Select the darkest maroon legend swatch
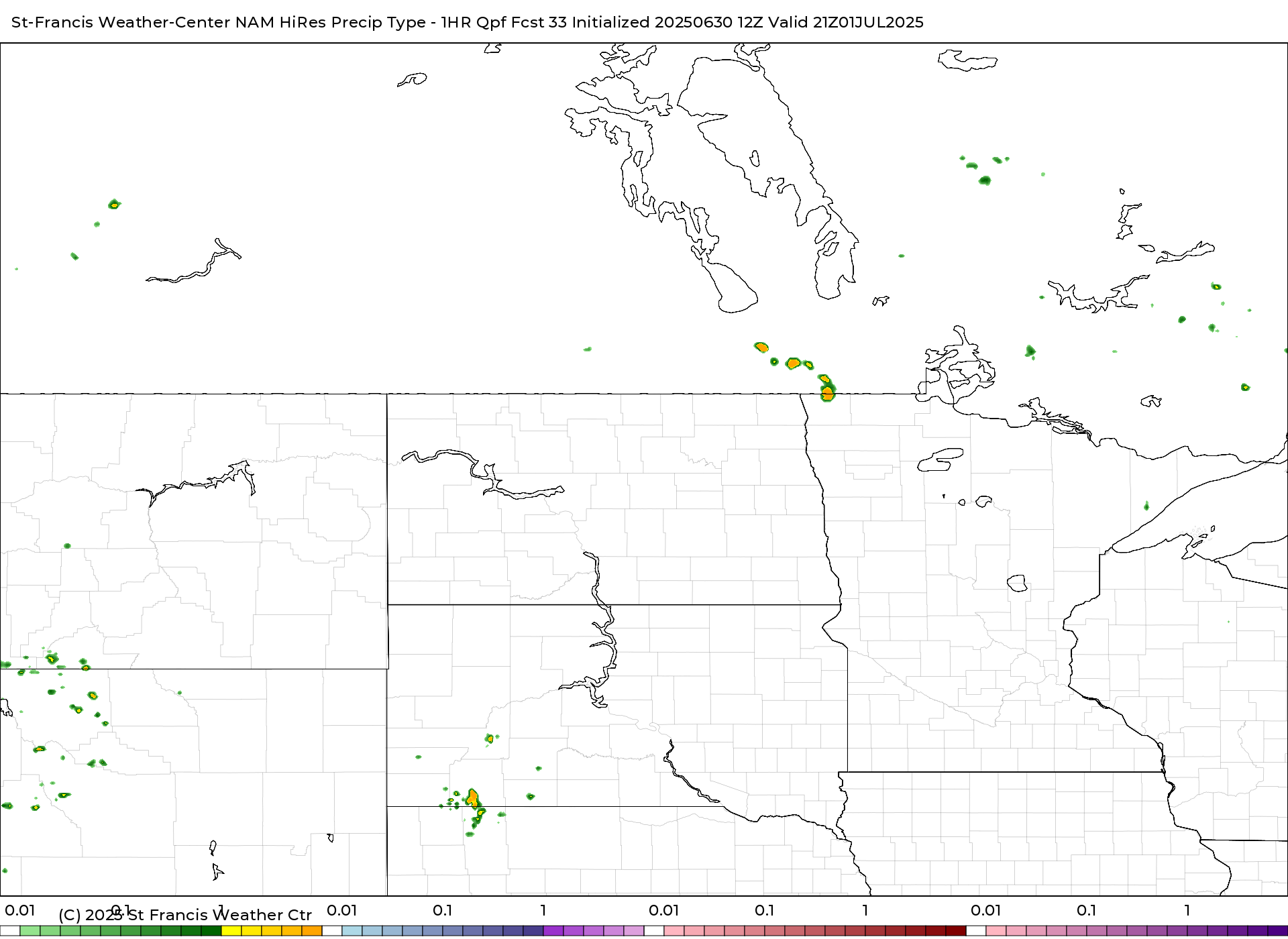Image resolution: width=1288 pixels, height=939 pixels. click(956, 931)
